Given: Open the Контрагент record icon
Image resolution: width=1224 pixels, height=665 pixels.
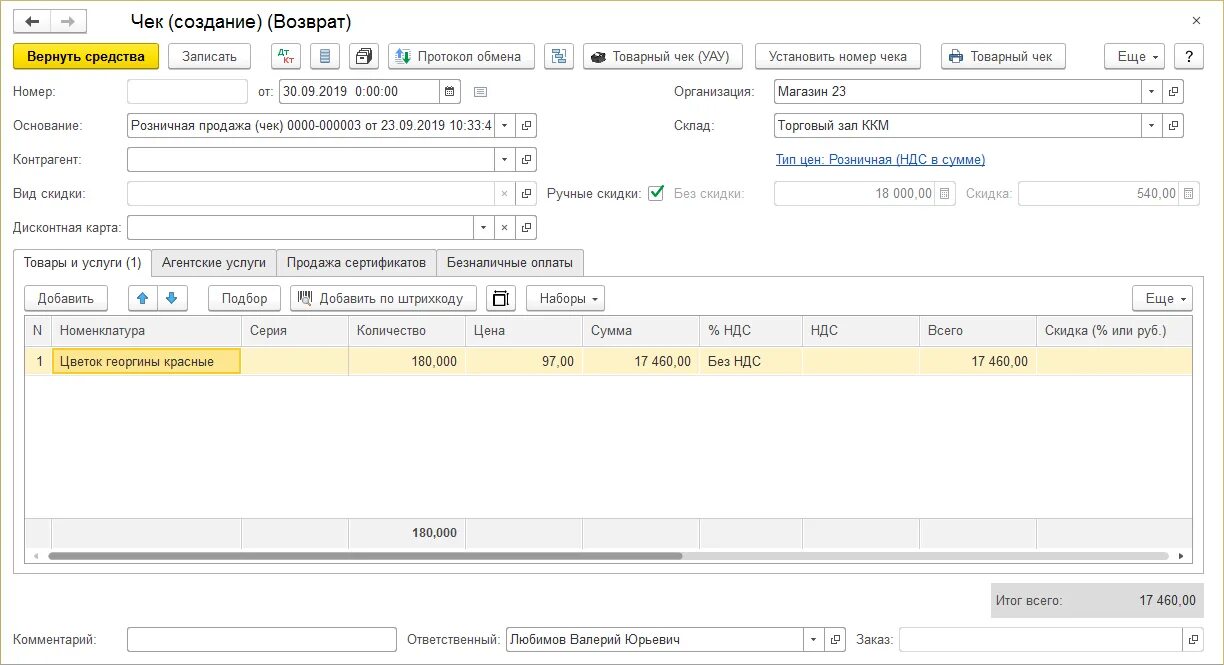Looking at the screenshot, I should pyautogui.click(x=527, y=159).
